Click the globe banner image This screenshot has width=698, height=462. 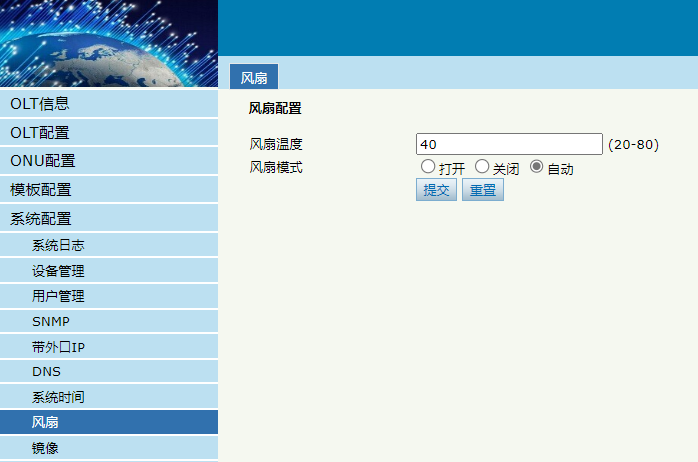point(109,43)
